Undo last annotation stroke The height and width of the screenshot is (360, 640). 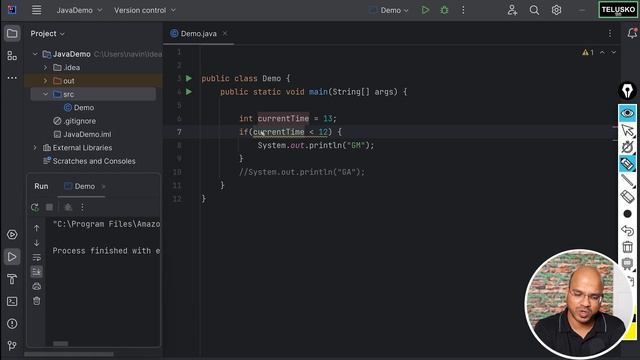click(627, 230)
